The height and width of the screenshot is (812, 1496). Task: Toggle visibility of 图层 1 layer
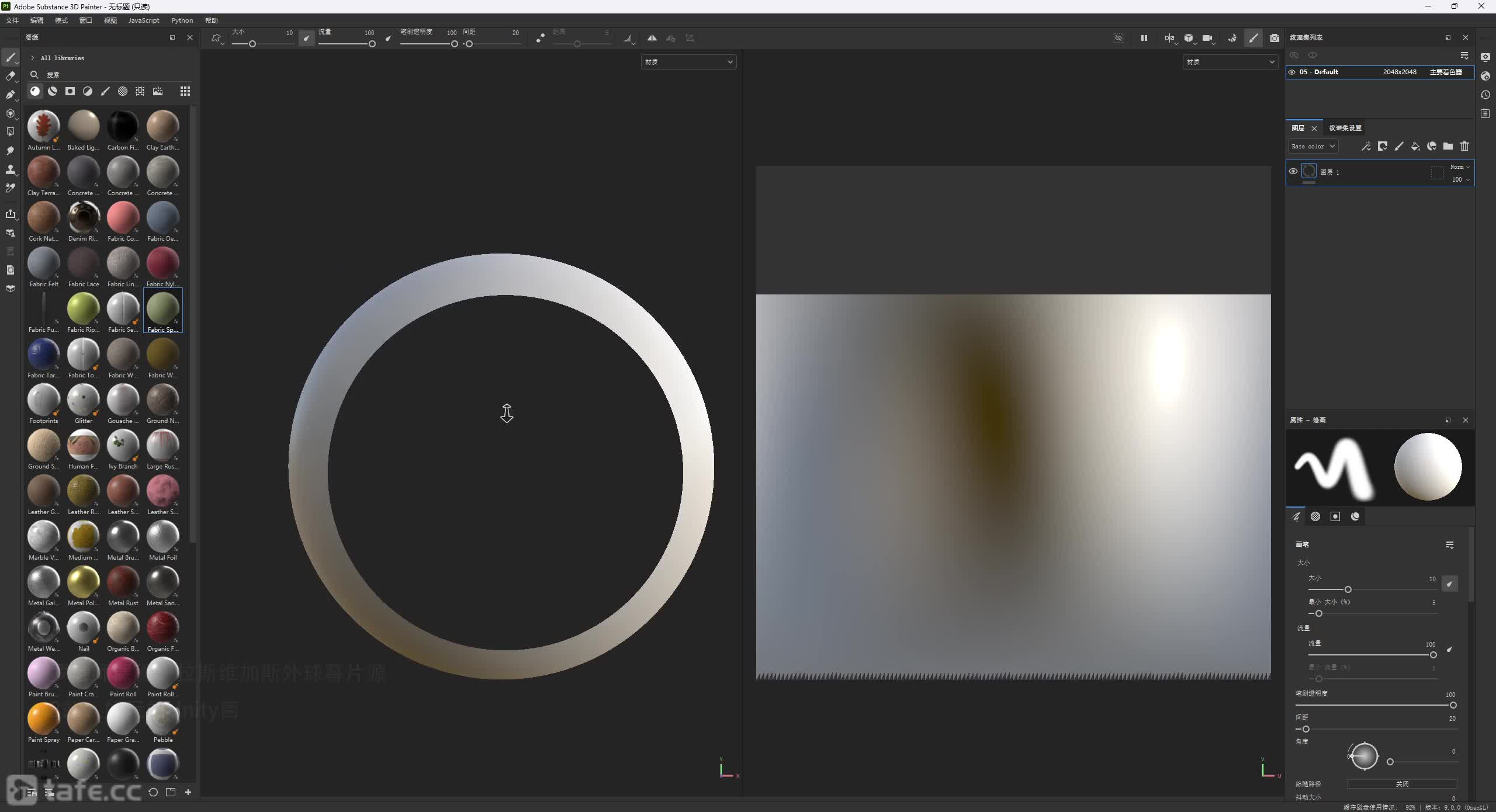point(1293,171)
